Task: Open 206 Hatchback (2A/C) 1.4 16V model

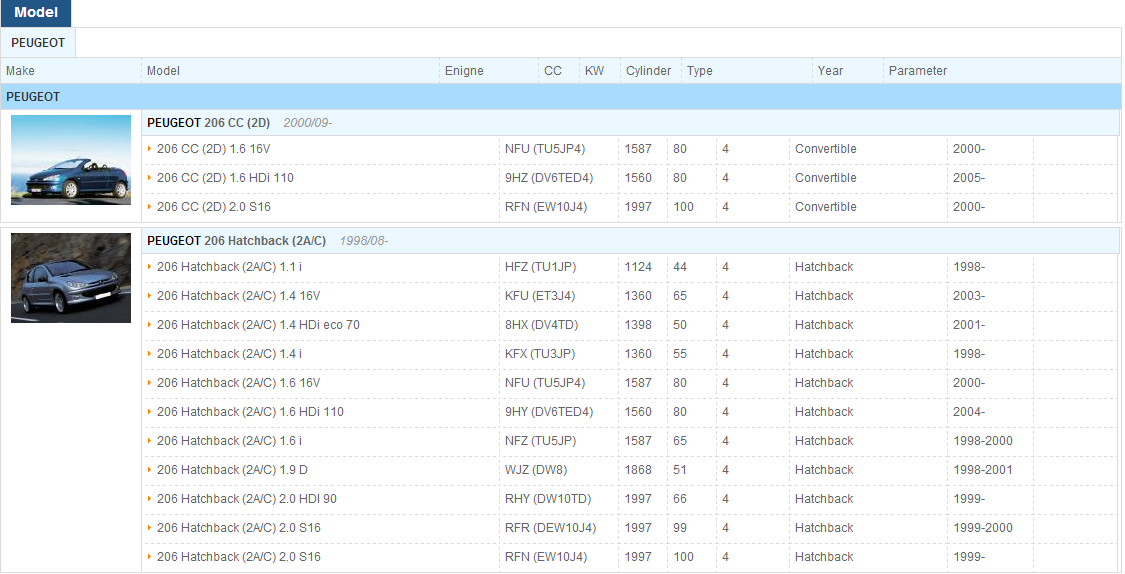Action: pyautogui.click(x=238, y=296)
